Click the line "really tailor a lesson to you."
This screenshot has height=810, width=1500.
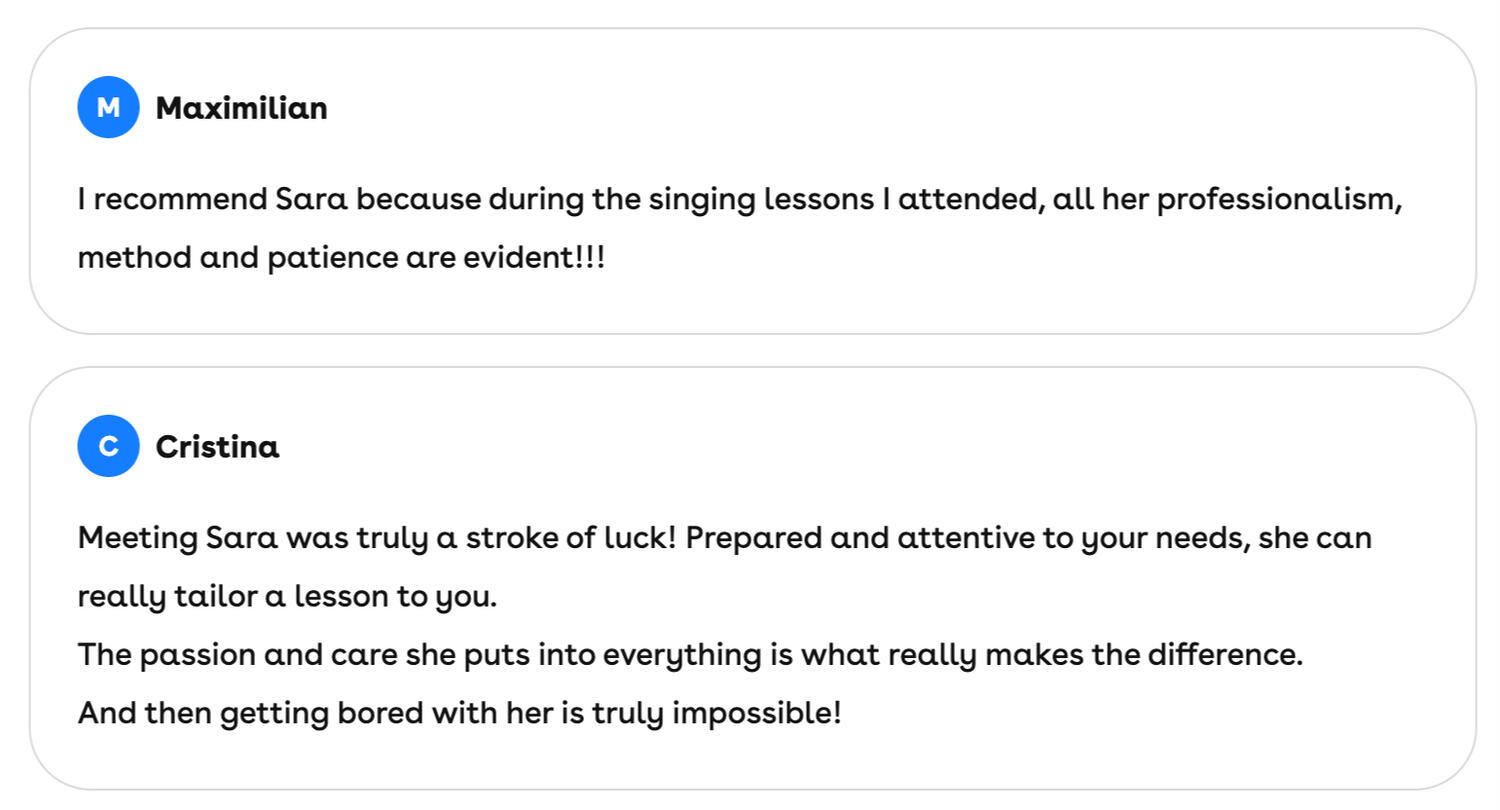point(287,597)
